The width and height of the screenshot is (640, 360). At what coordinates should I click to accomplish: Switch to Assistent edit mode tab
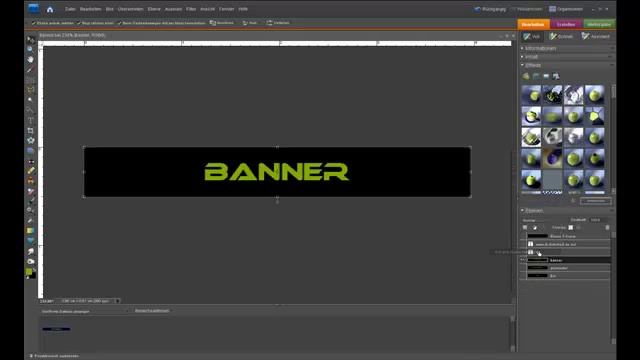point(596,36)
